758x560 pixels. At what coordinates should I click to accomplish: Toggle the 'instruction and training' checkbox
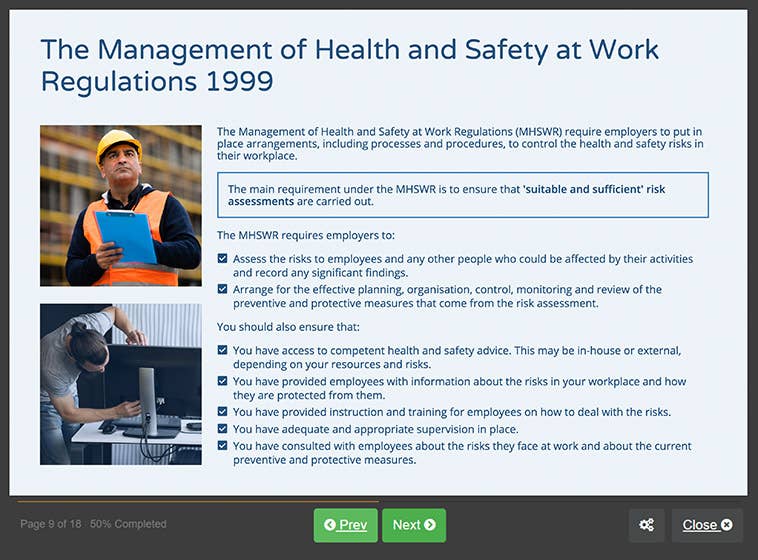tap(223, 412)
